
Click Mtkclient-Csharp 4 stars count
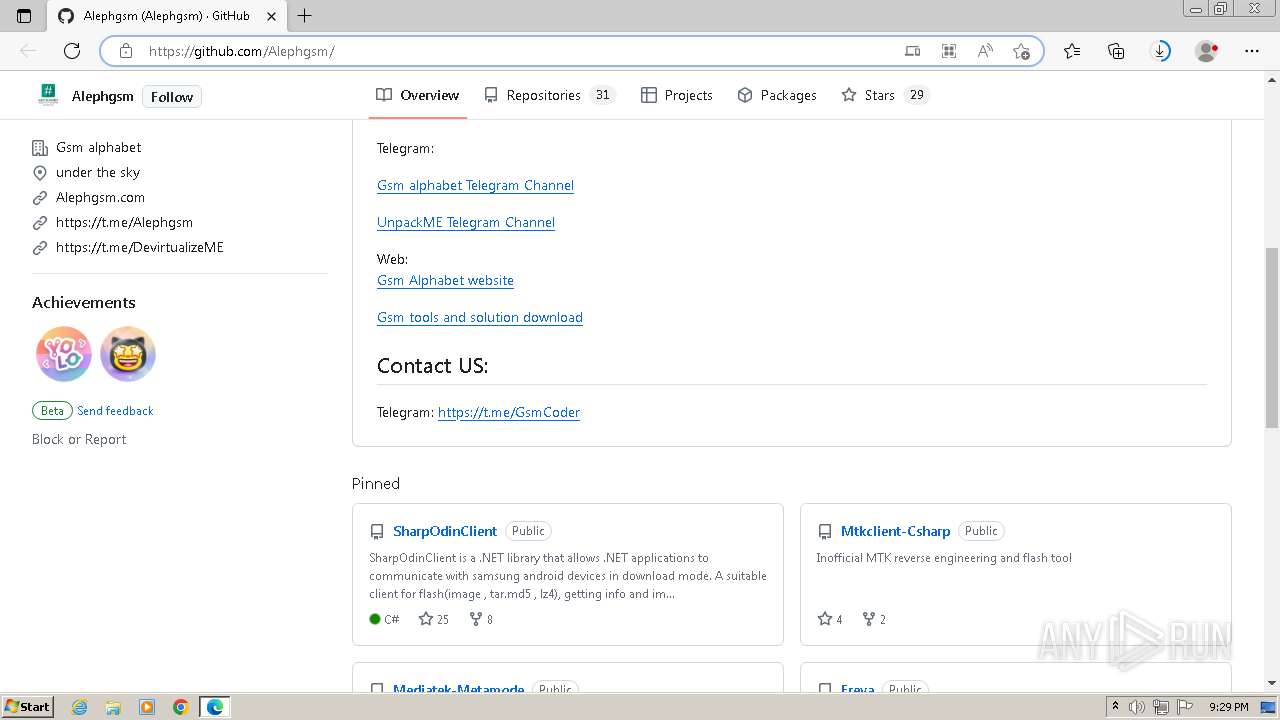[x=830, y=619]
